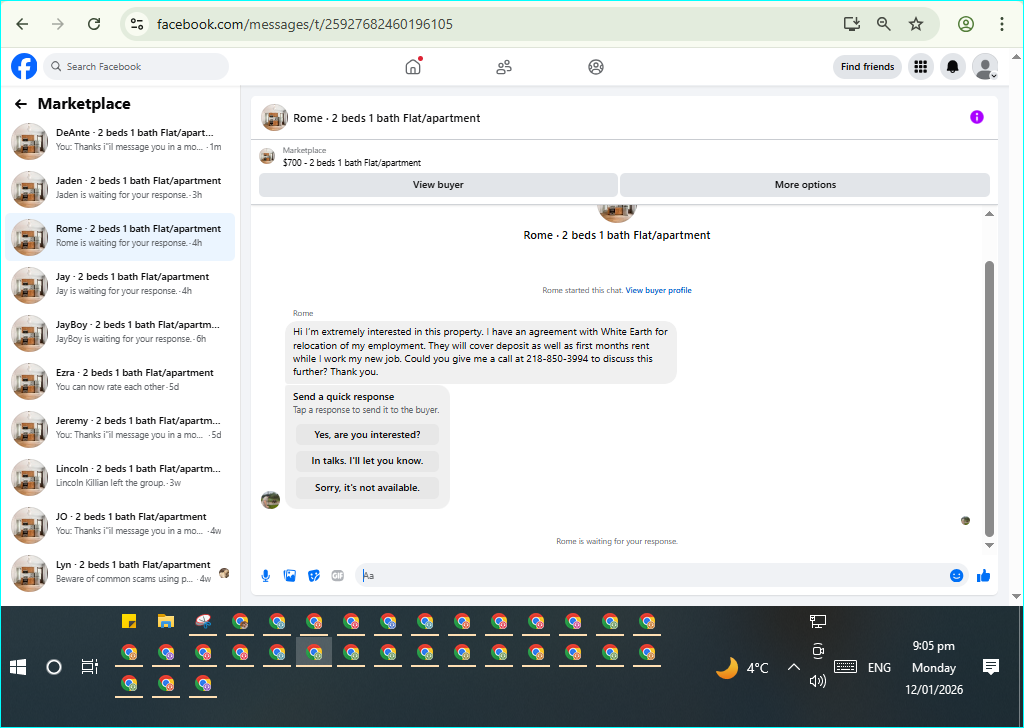The width and height of the screenshot is (1024, 728).
Task: Open the 4°C weather widget
Action: pyautogui.click(x=742, y=667)
